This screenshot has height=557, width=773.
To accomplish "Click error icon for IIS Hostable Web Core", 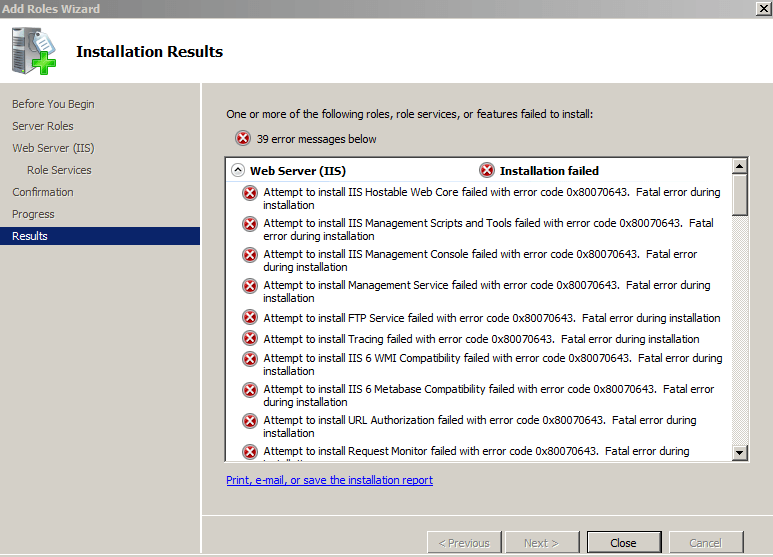I will [x=250, y=193].
